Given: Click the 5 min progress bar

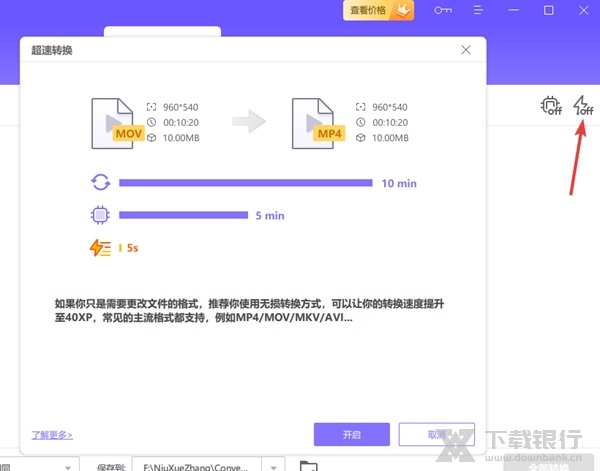Looking at the screenshot, I should [184, 215].
